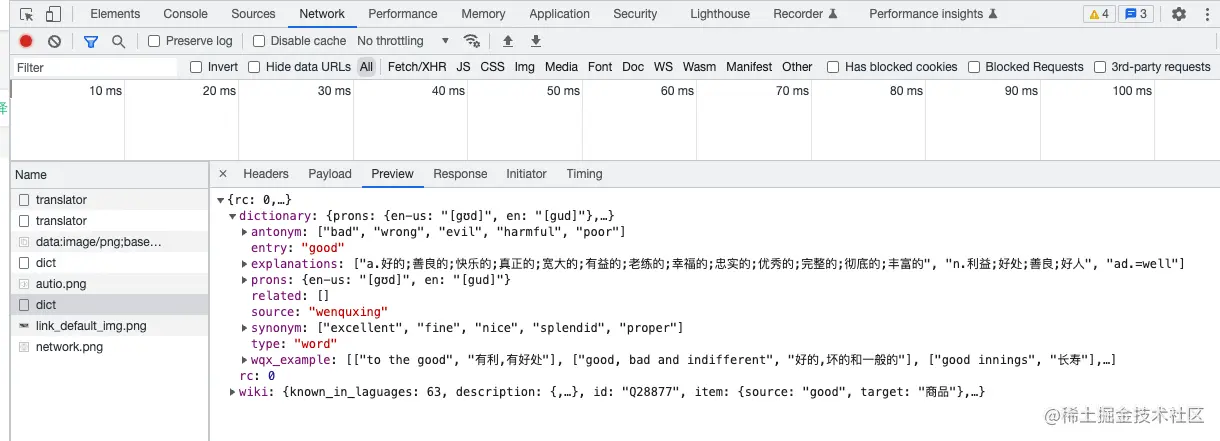Stop recording network log with red button
The image size is (1220, 441).
point(26,41)
